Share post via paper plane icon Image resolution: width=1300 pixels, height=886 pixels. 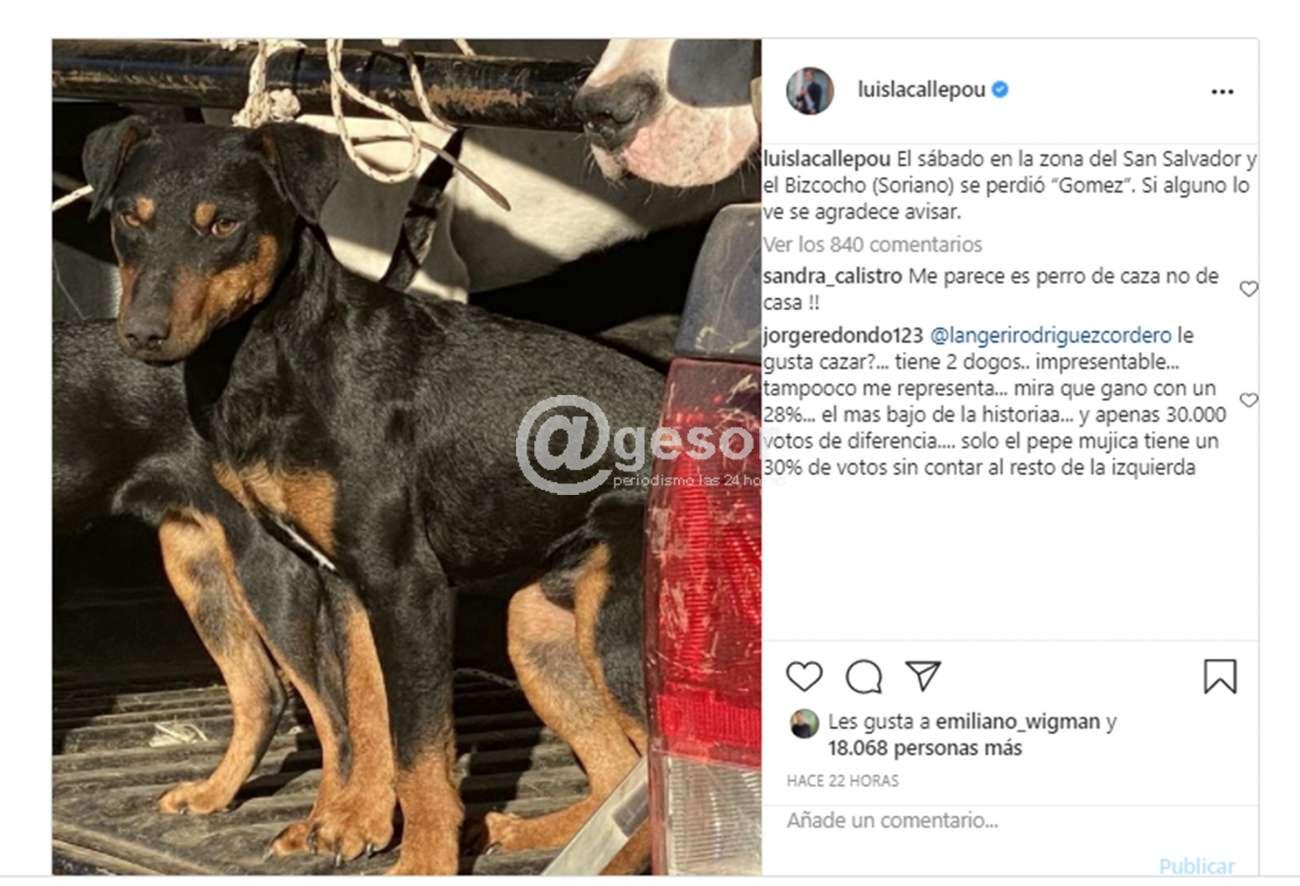pyautogui.click(x=922, y=676)
